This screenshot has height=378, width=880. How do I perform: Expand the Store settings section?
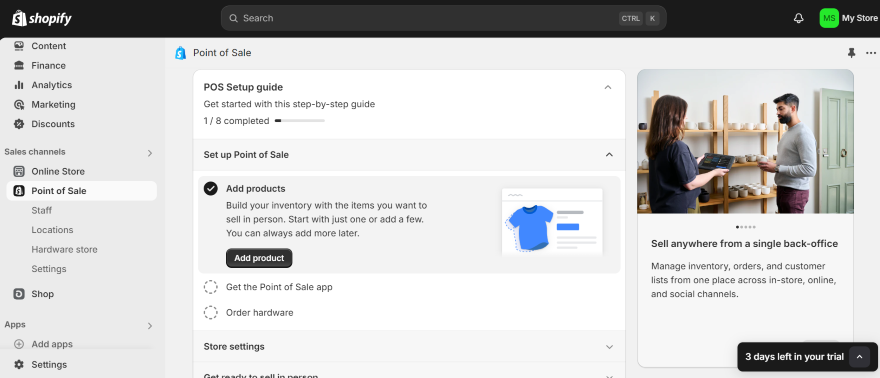609,347
